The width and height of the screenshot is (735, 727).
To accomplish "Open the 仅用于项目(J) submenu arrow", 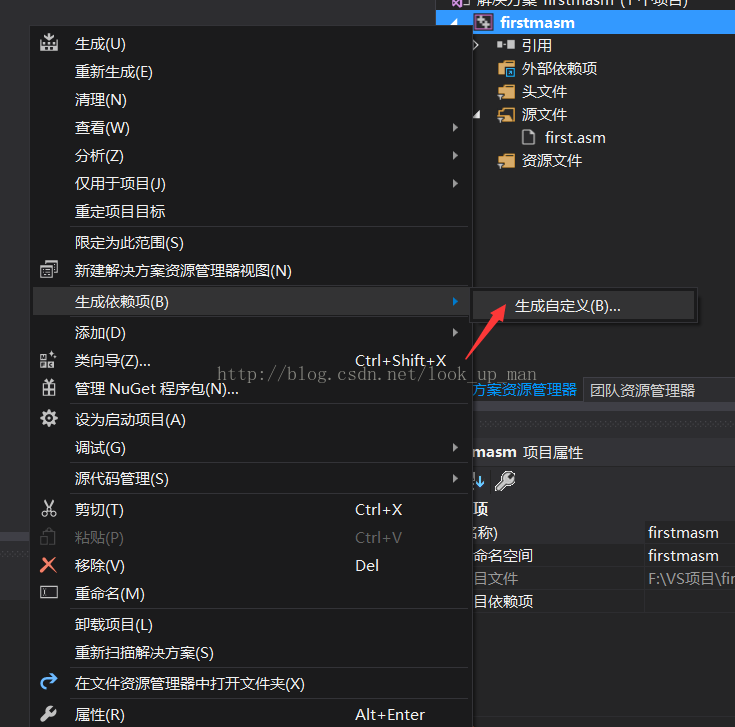I will coord(455,183).
